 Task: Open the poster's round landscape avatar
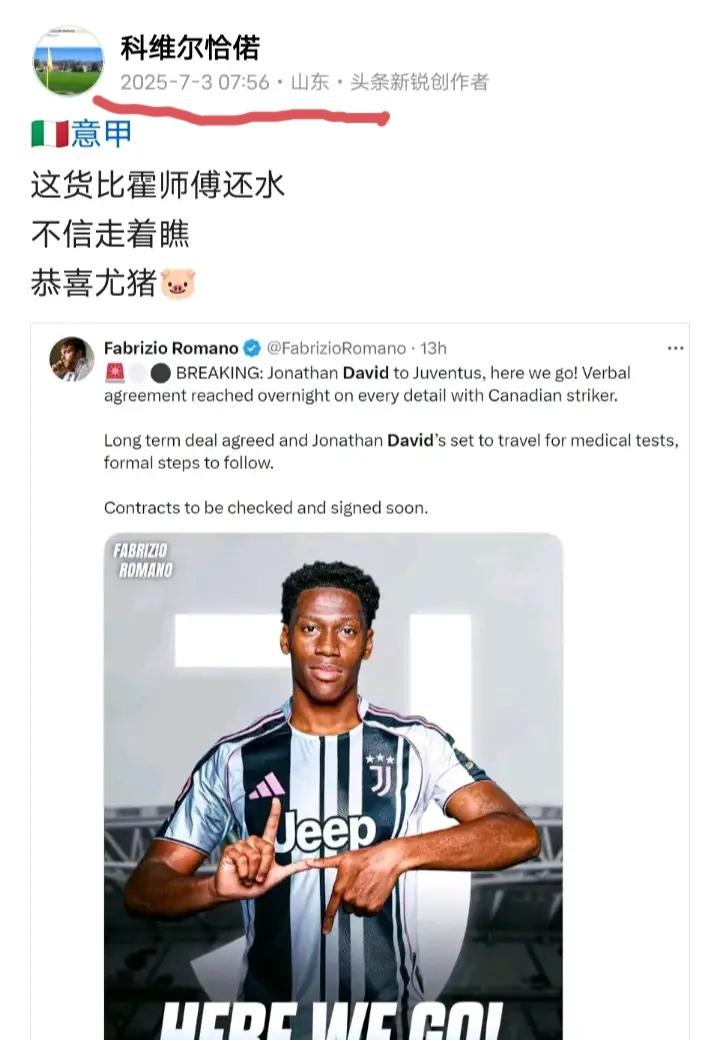coord(69,61)
